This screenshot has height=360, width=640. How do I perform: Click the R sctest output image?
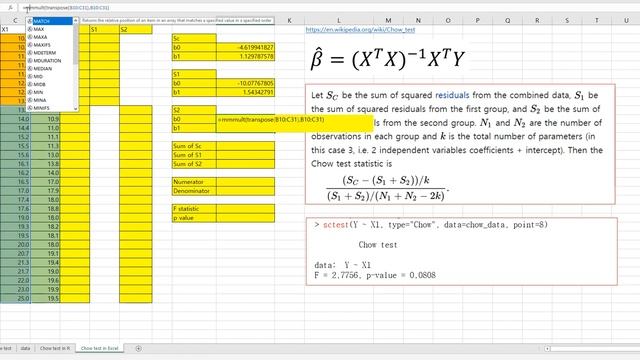tap(462, 251)
